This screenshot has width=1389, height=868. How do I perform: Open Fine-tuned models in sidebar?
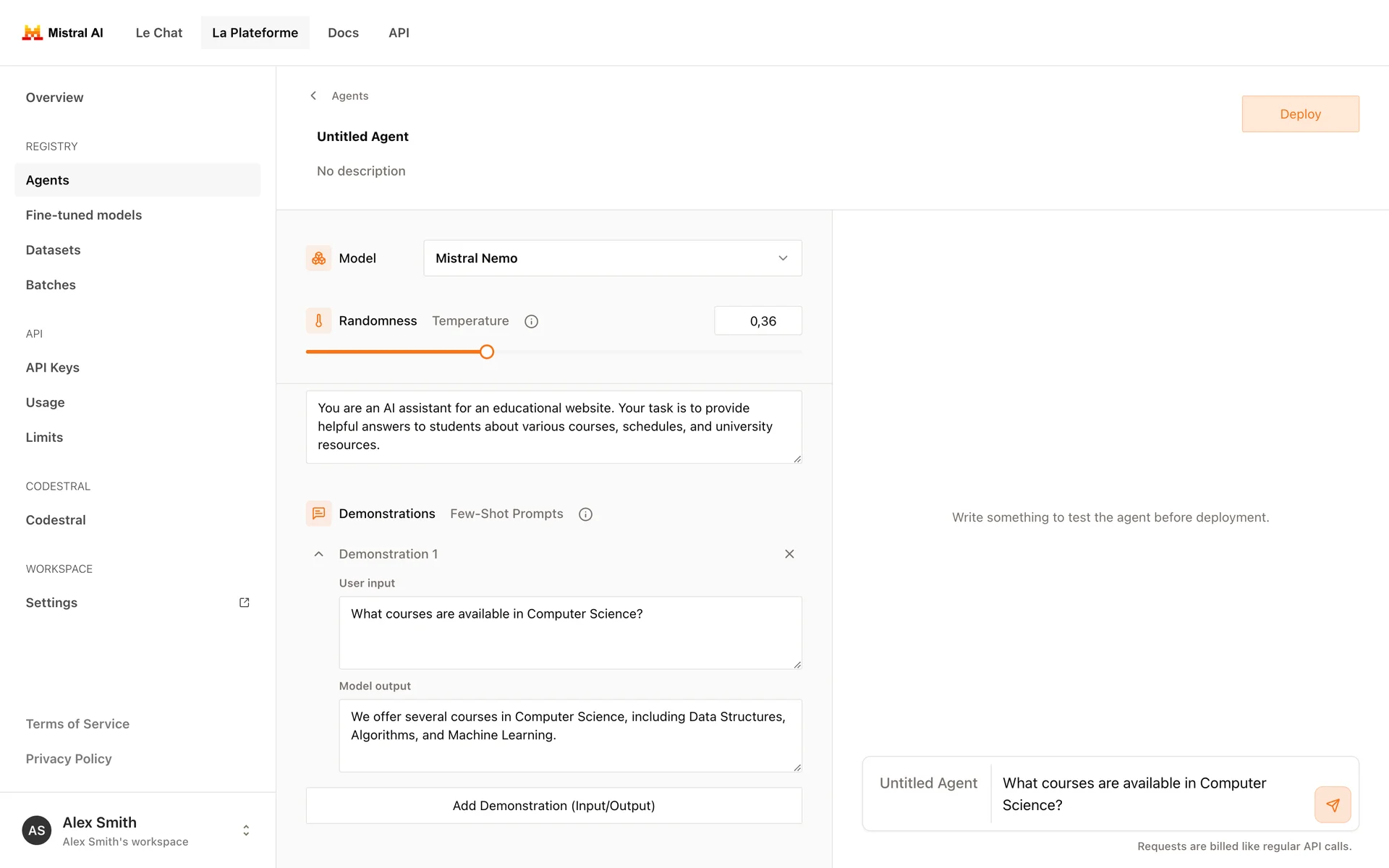(x=84, y=215)
